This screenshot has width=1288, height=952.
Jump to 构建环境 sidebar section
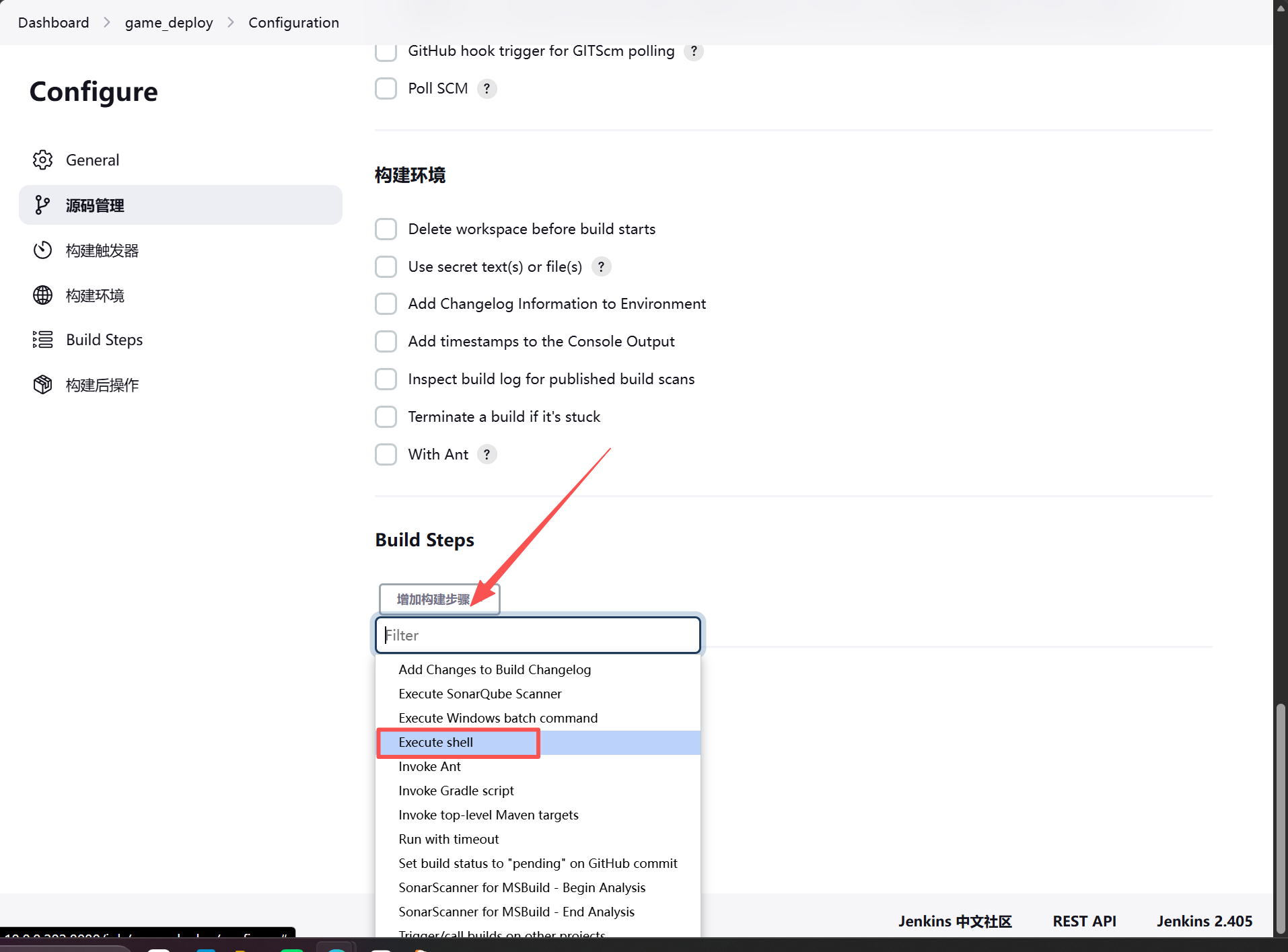click(x=180, y=295)
